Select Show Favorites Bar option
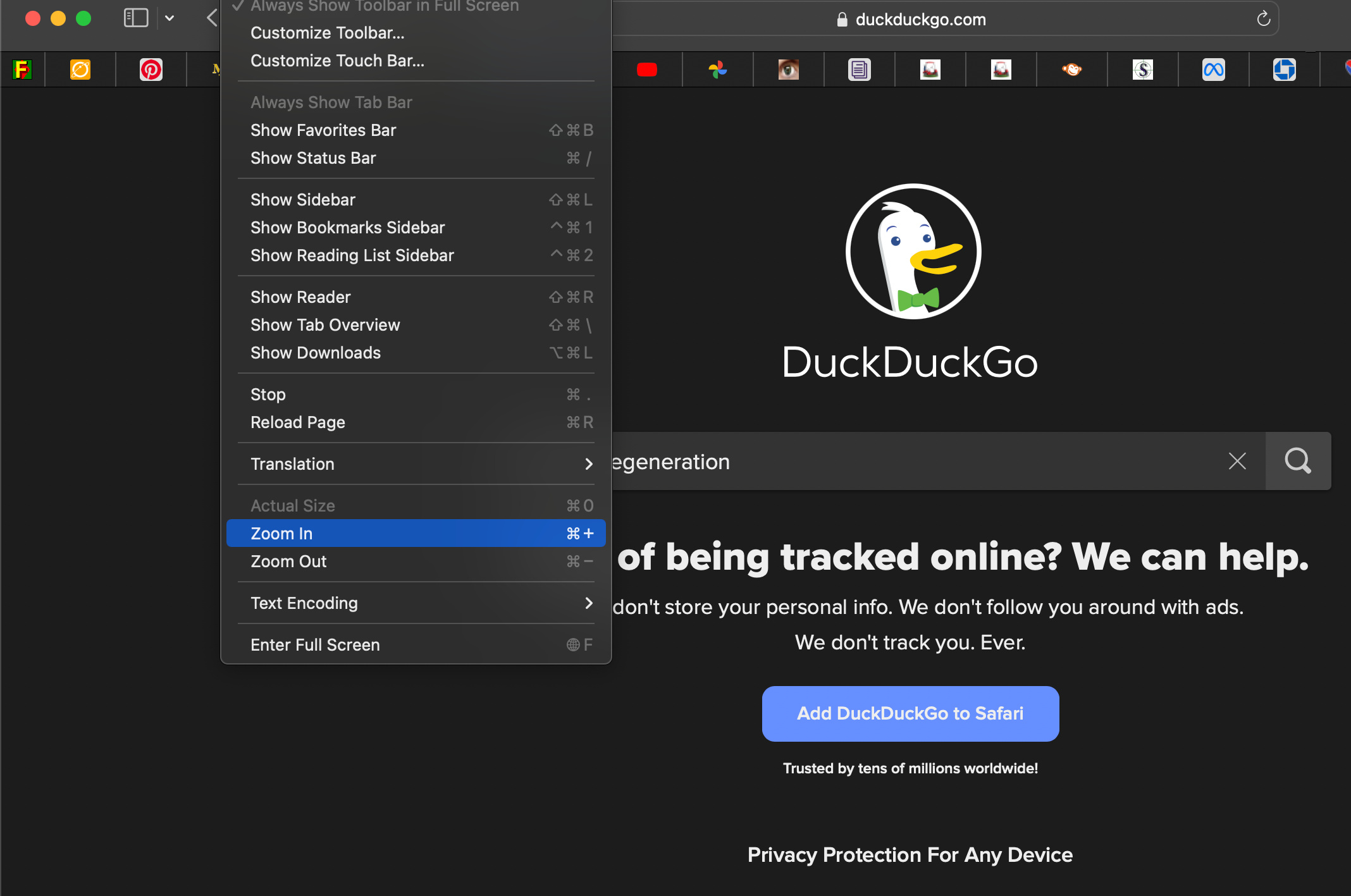 (x=323, y=130)
